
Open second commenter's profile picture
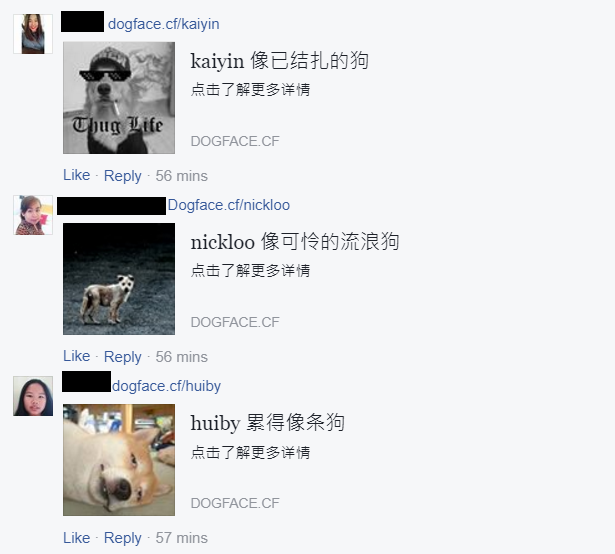pos(33,215)
